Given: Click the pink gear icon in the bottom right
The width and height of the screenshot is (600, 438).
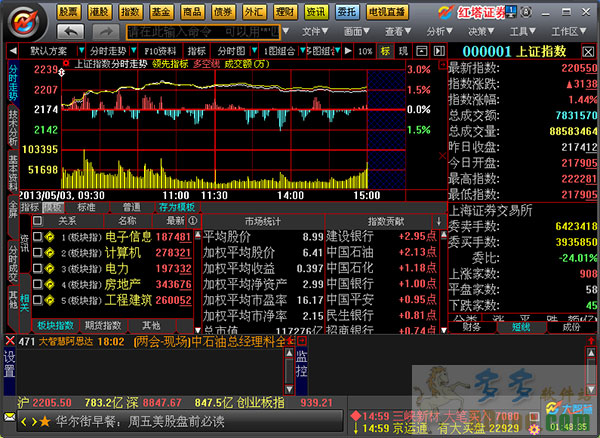Looking at the screenshot, I should [534, 429].
